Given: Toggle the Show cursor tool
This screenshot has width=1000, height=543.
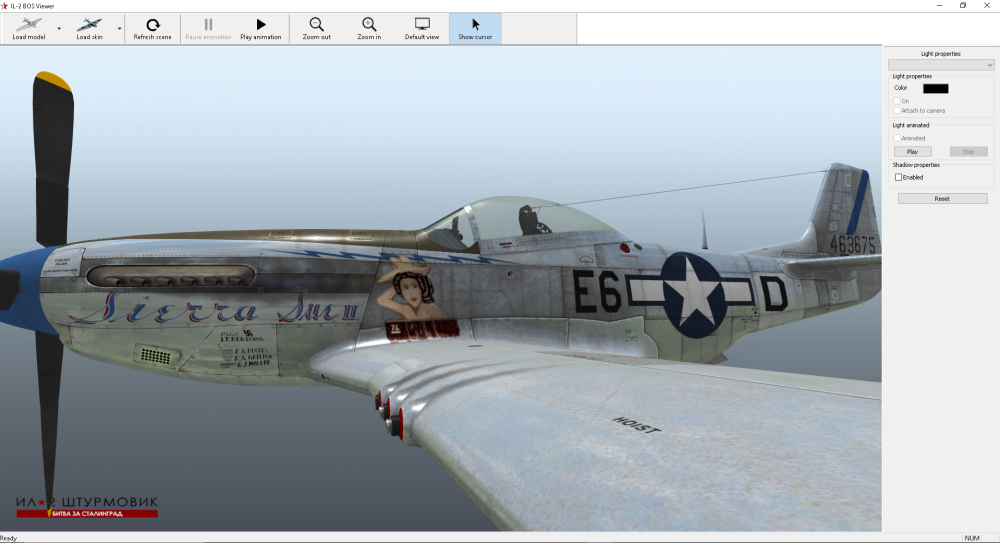Looking at the screenshot, I should pos(475,28).
